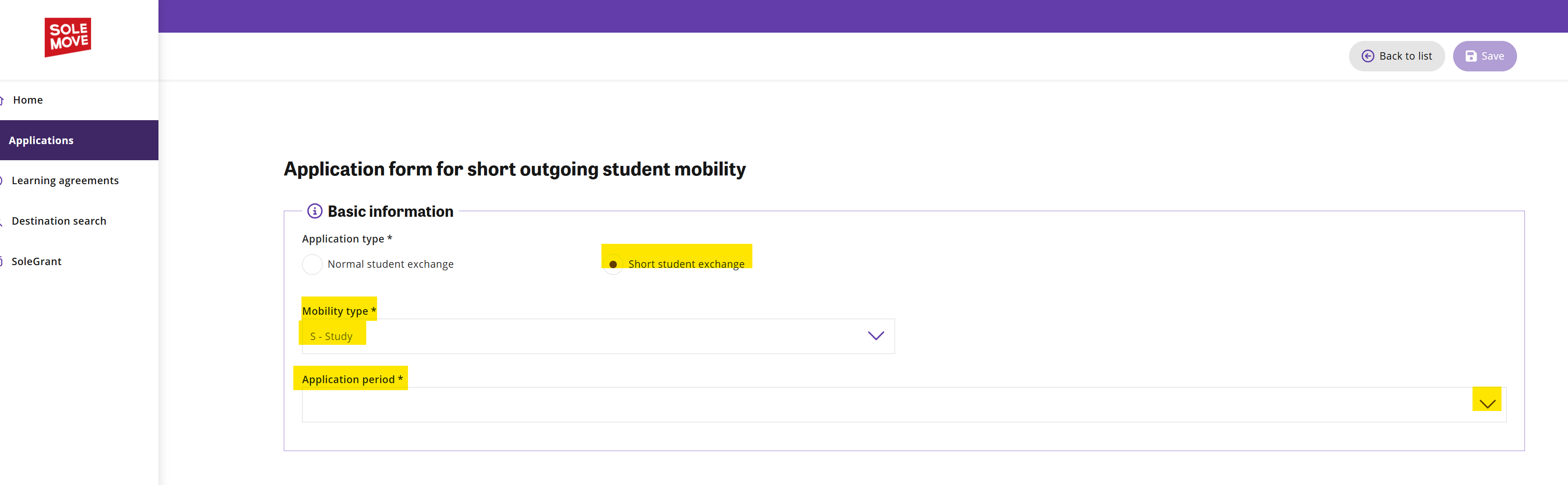Click the SoleMove logo
This screenshot has width=1568, height=485.
67,37
